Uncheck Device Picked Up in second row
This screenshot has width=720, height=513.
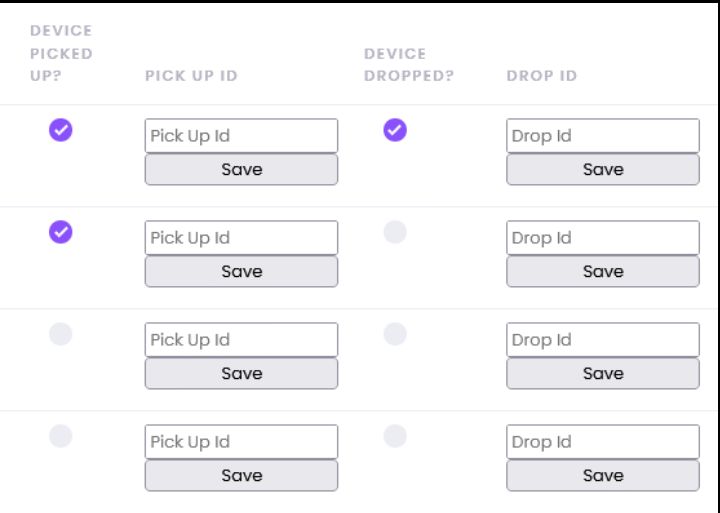pyautogui.click(x=61, y=232)
